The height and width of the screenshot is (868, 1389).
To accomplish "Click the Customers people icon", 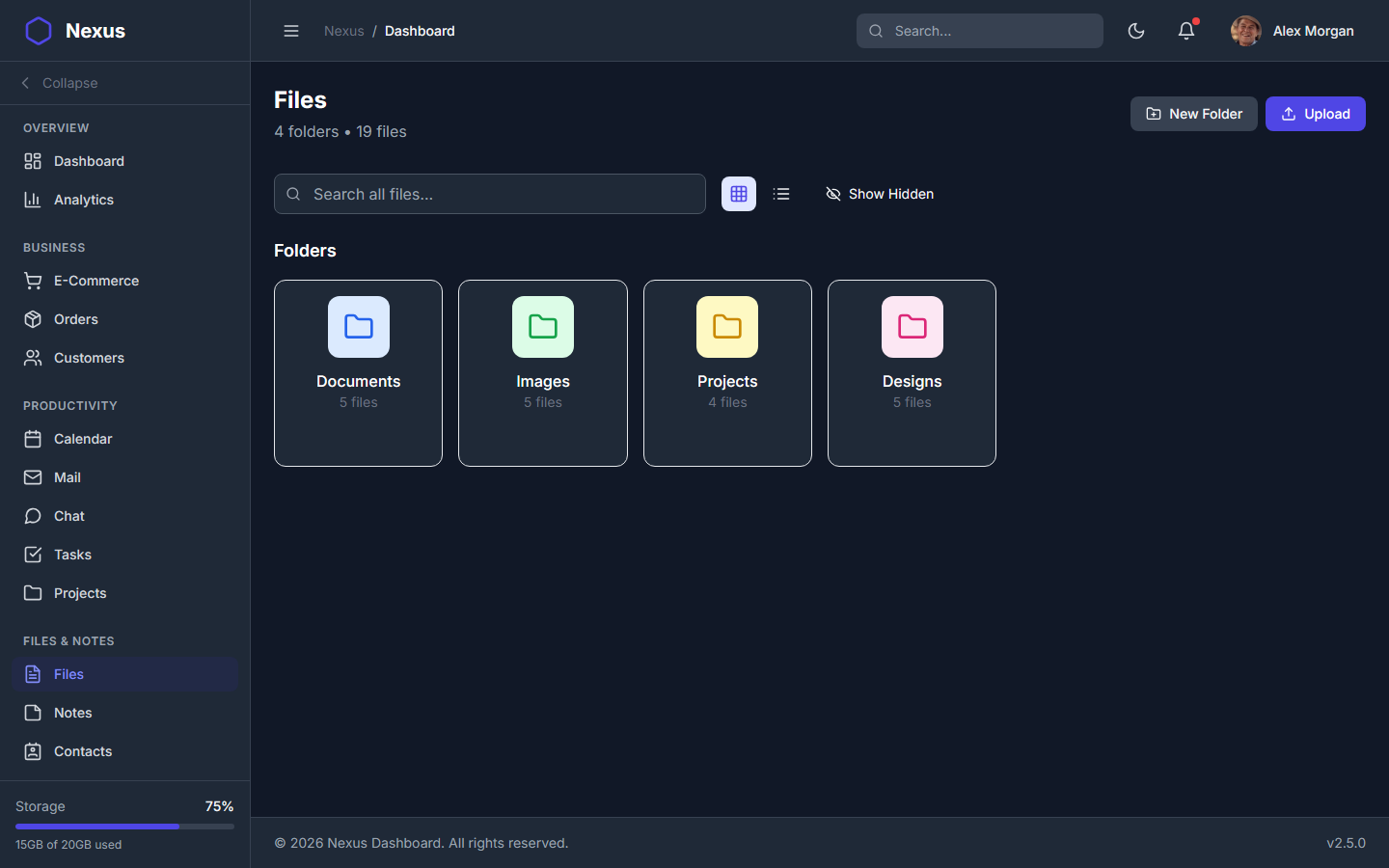I will pos(33,358).
